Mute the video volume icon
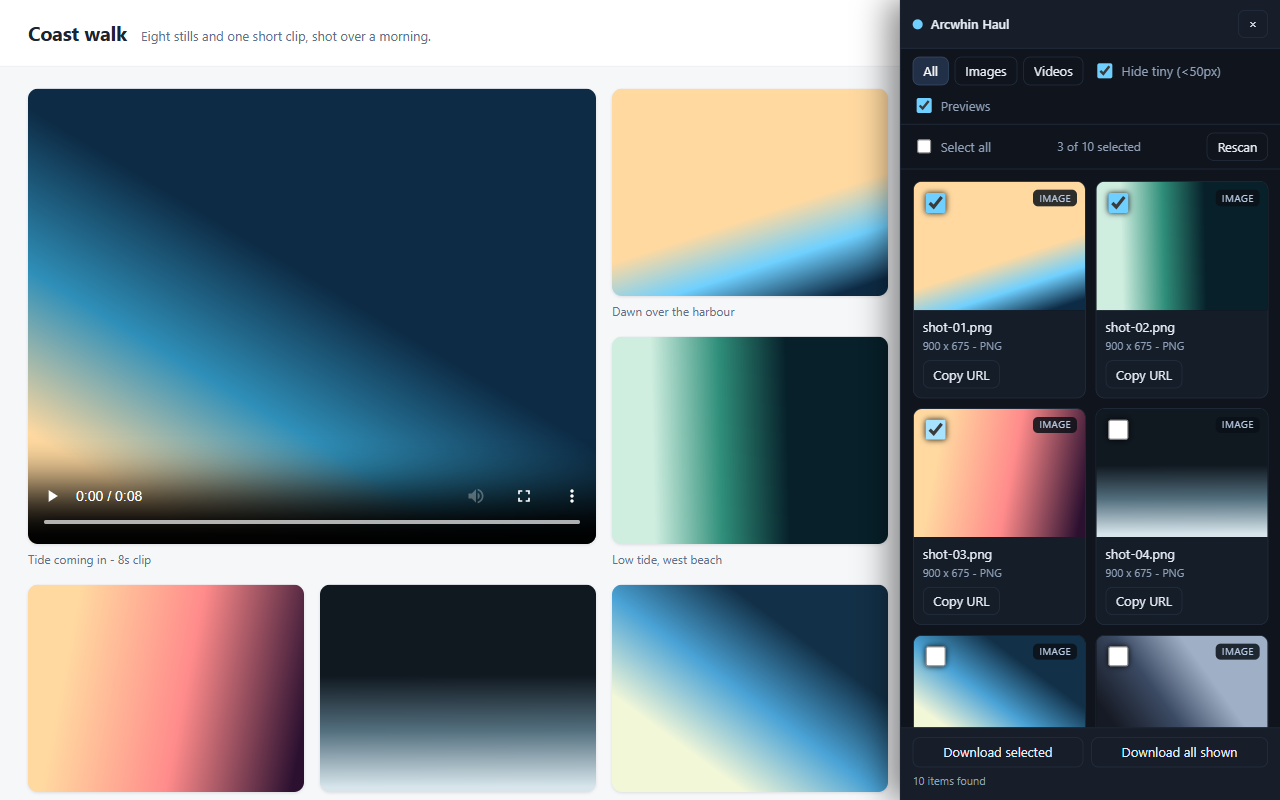Viewport: 1280px width, 800px height. (x=476, y=496)
